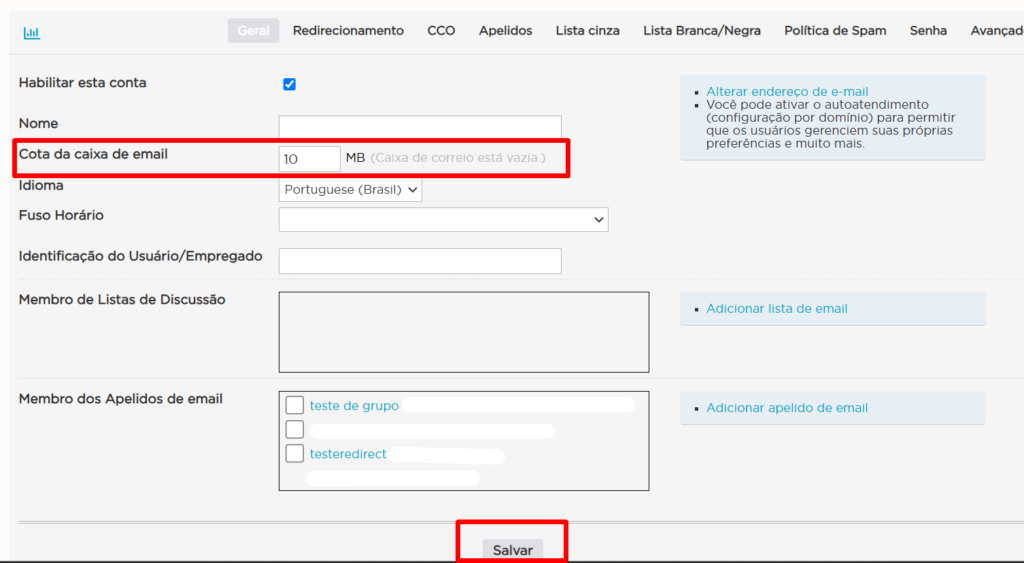Viewport: 1024px width, 563px height.
Task: Click the Cota da caixa de email field
Action: click(310, 159)
